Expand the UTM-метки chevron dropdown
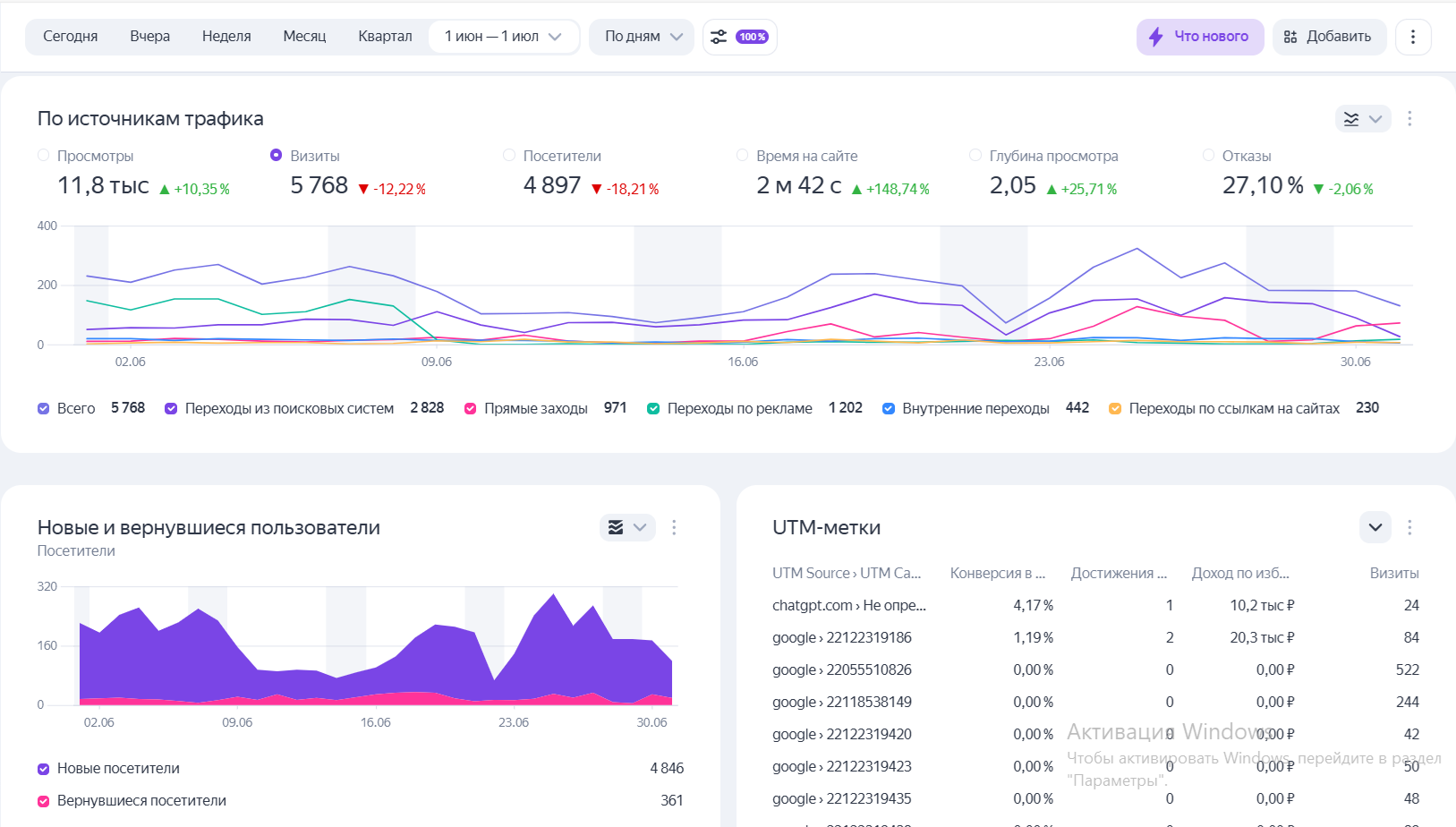 click(1375, 528)
